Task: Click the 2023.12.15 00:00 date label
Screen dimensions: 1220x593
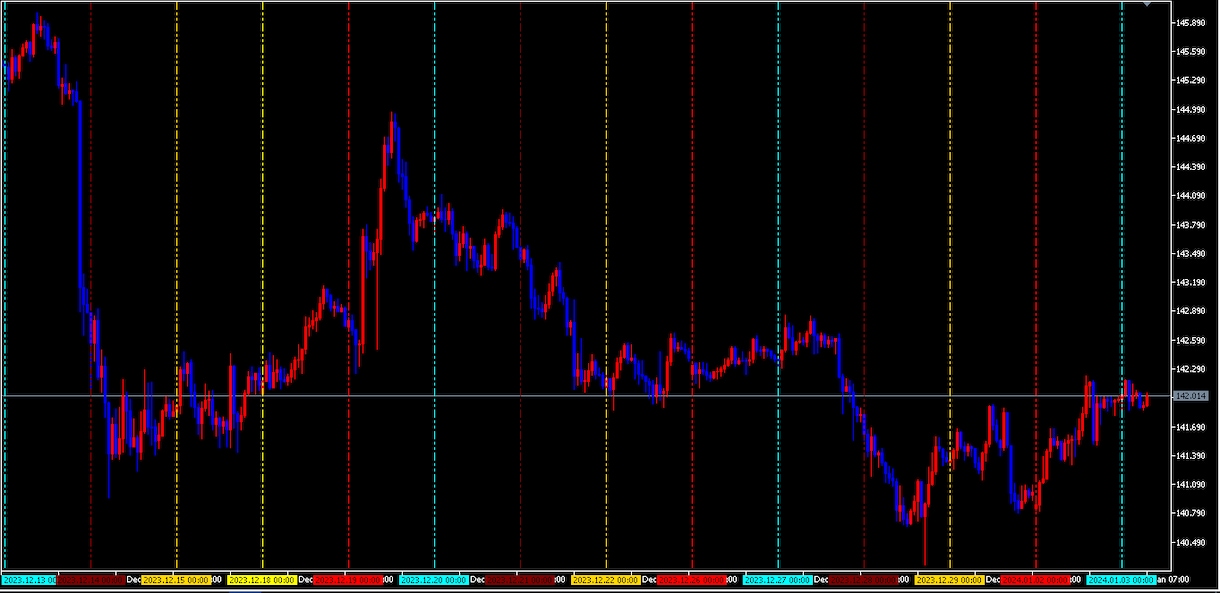Action: (177, 579)
